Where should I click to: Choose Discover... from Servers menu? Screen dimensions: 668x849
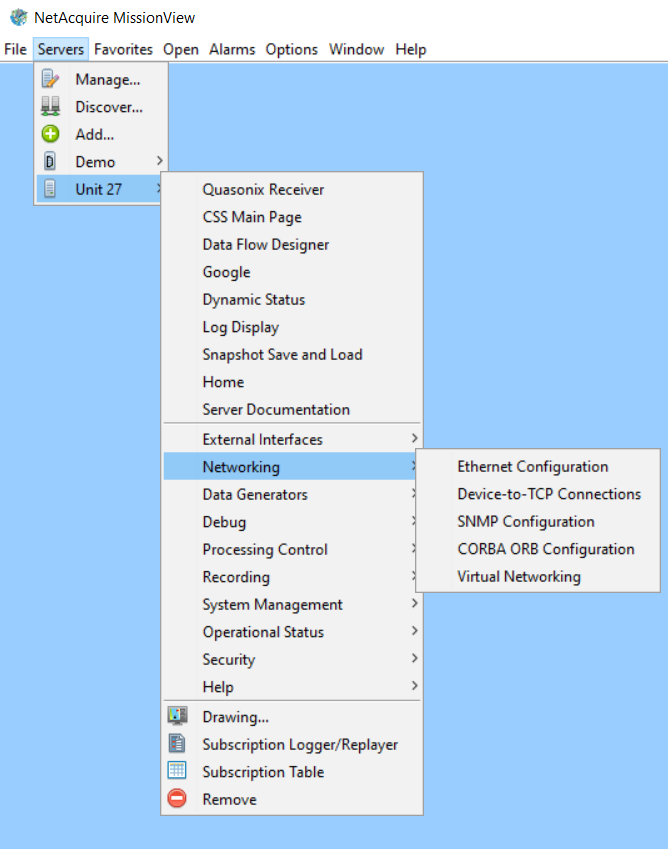[101, 107]
